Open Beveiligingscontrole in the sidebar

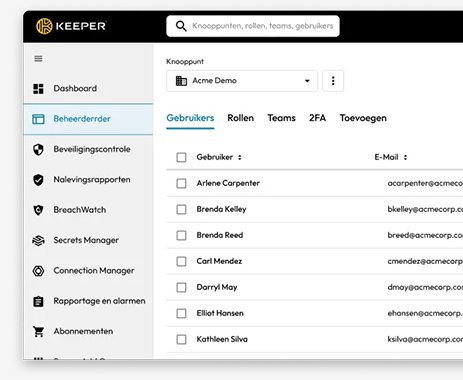(88, 149)
